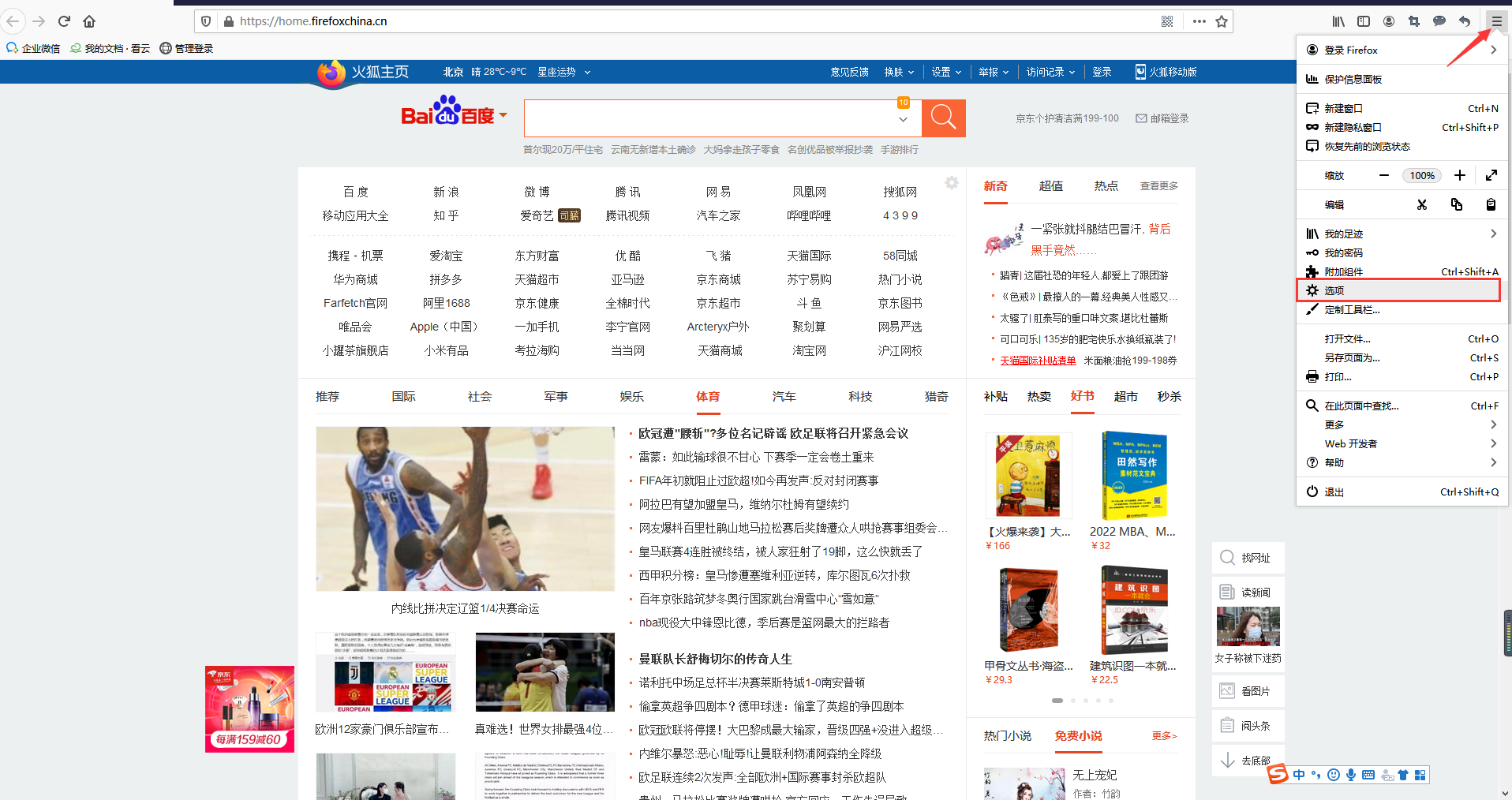Expand the weather and horoscope chevron

click(x=587, y=72)
